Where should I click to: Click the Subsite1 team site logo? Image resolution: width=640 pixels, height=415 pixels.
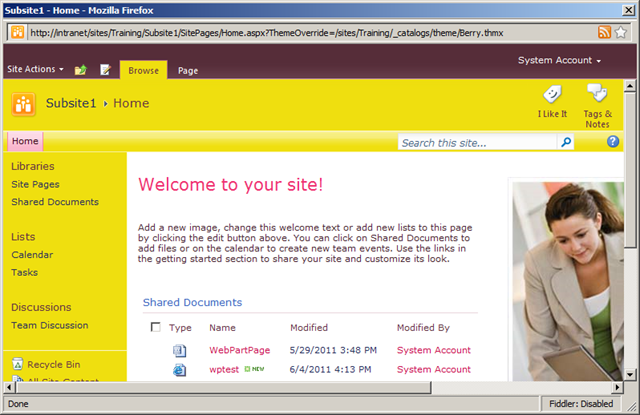pos(23,104)
